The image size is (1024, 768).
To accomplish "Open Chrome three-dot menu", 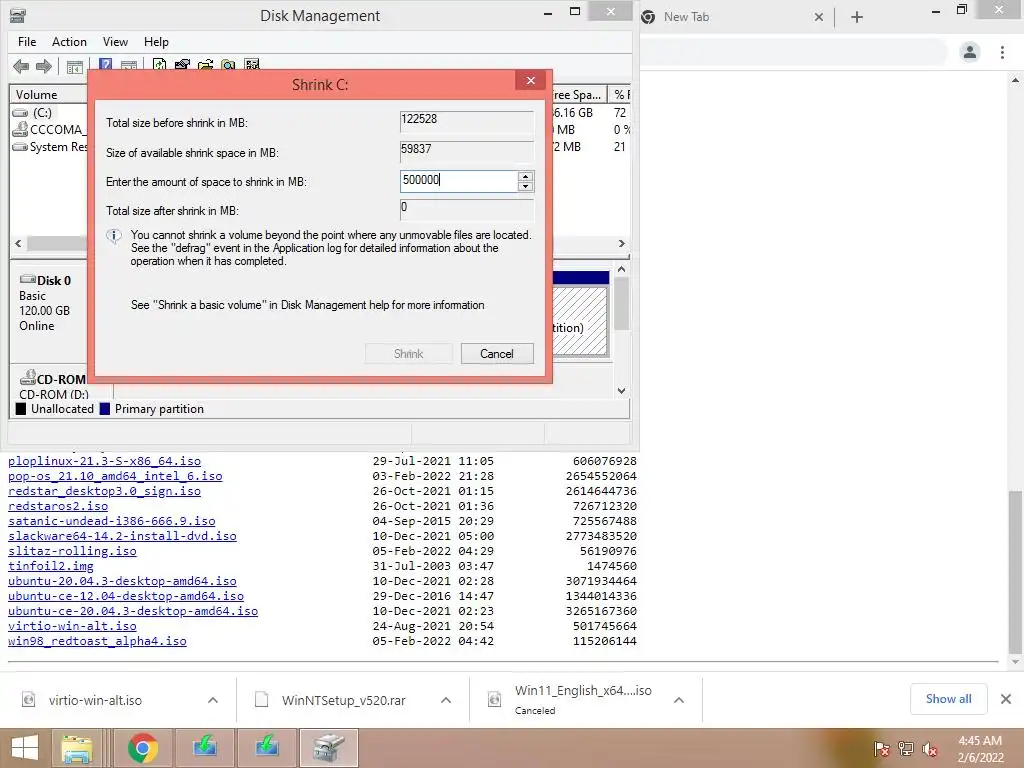I will coord(1002,52).
